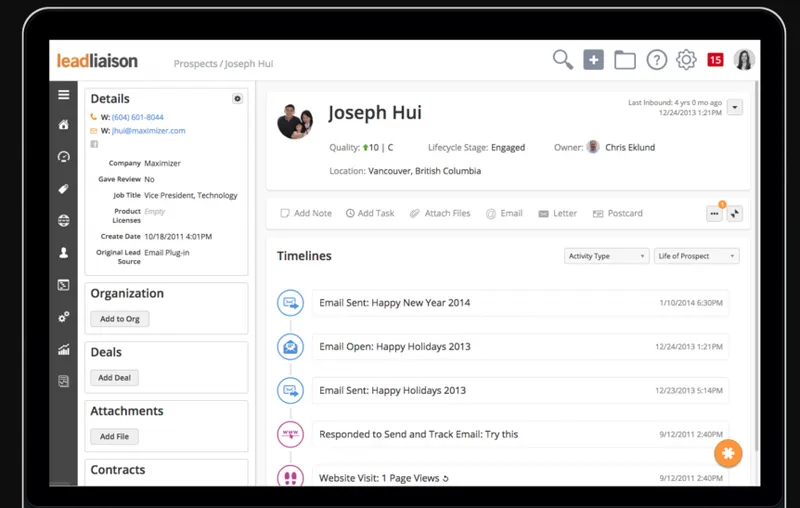Viewport: 800px width, 508px height.
Task: Click the Email Sent Happy Holidays 2013 icon
Action: [290, 391]
